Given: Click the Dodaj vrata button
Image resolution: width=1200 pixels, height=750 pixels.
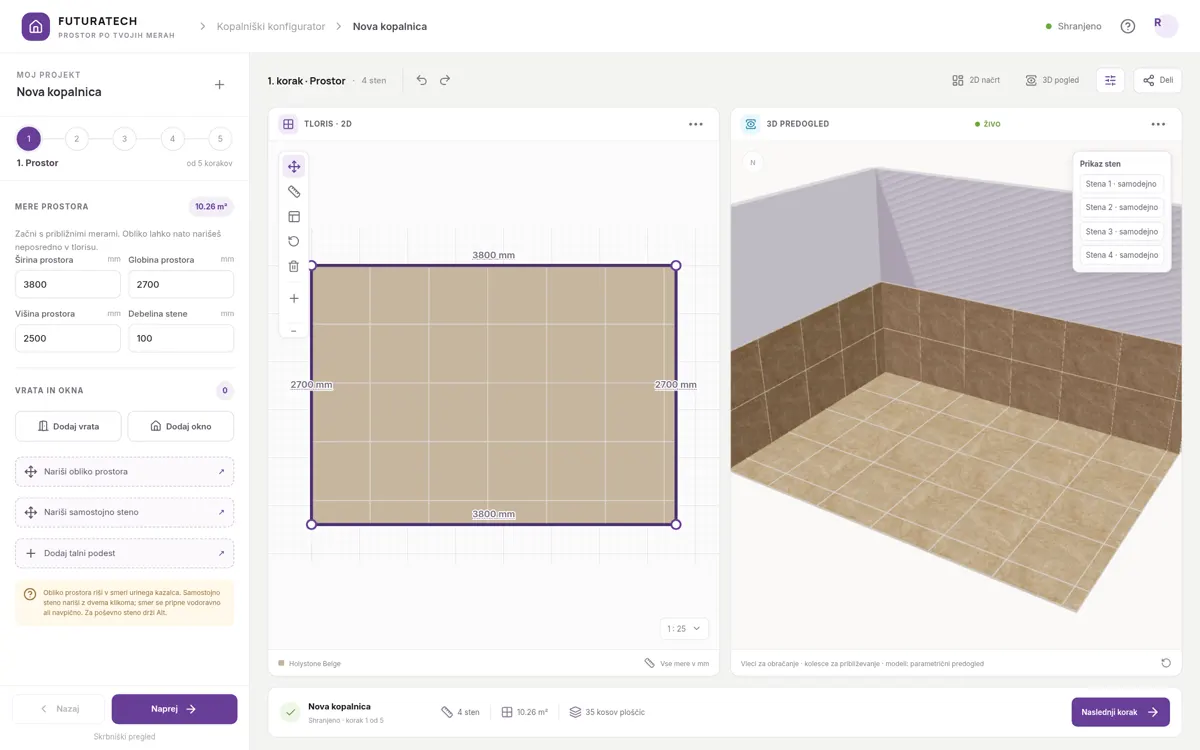Looking at the screenshot, I should coord(68,426).
